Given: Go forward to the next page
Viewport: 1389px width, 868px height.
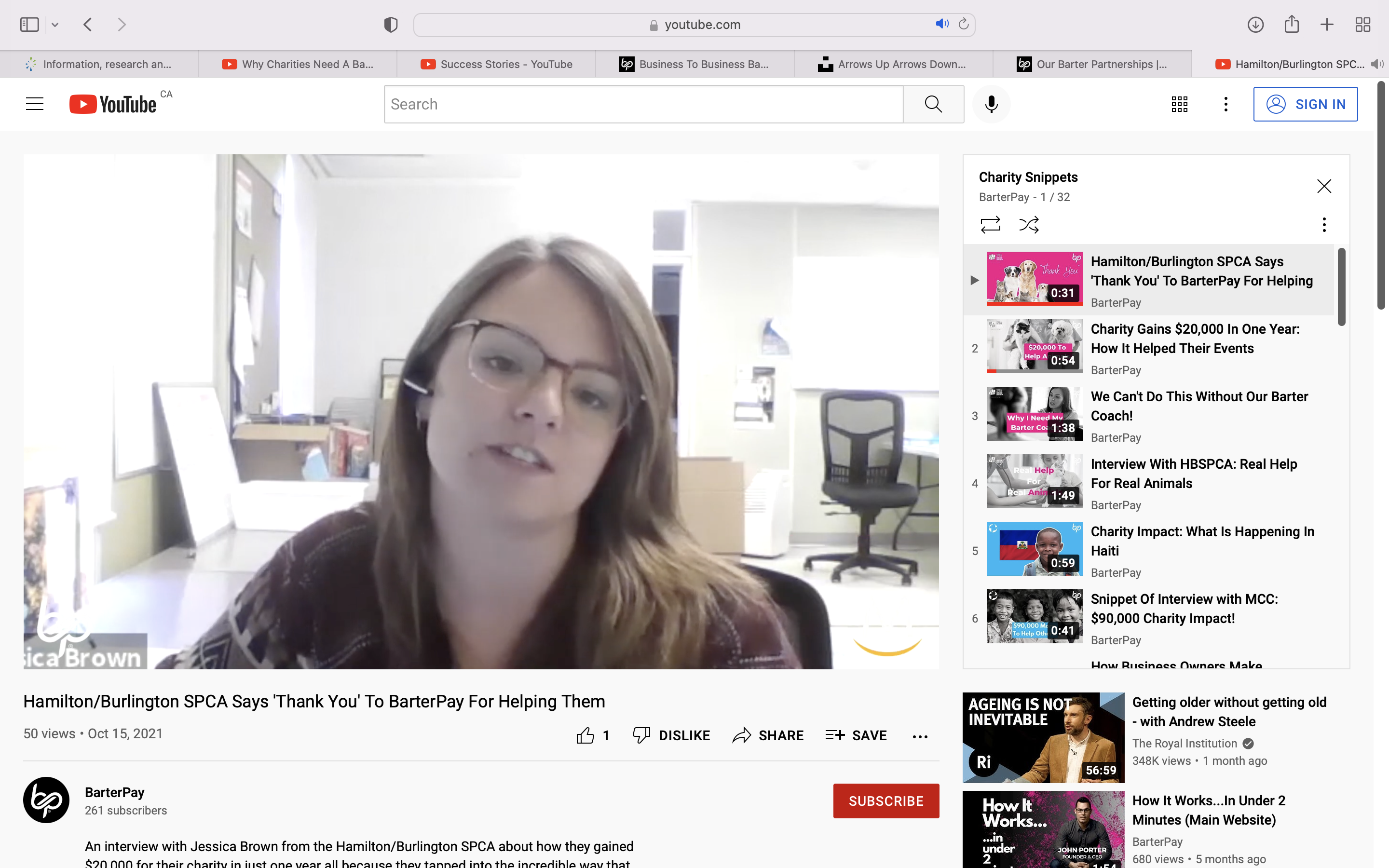Looking at the screenshot, I should [x=122, y=25].
